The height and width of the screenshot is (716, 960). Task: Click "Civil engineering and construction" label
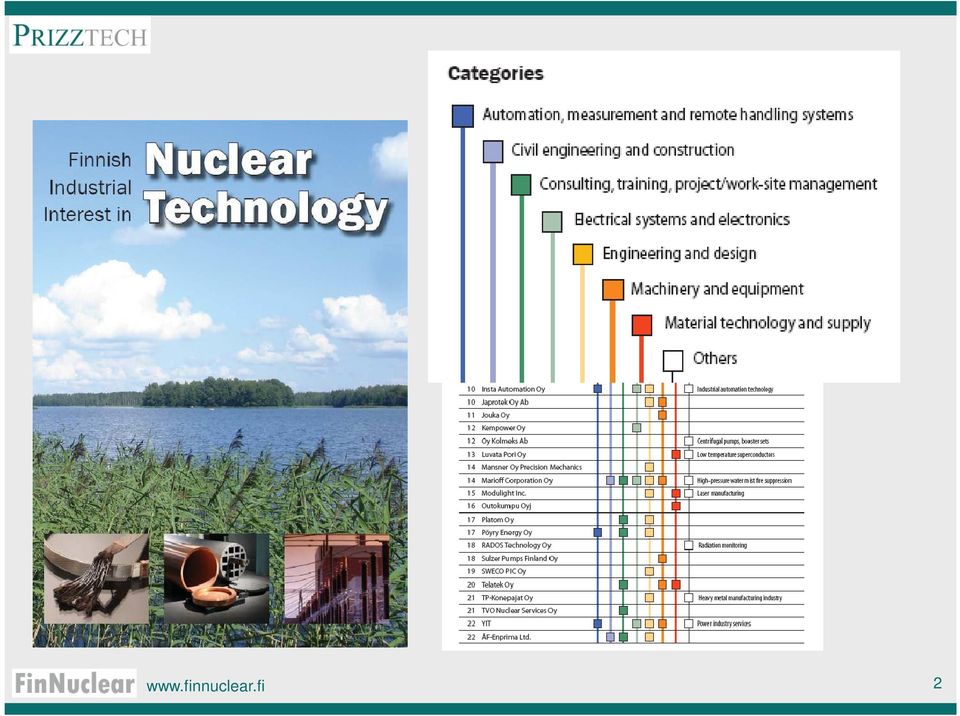(623, 150)
